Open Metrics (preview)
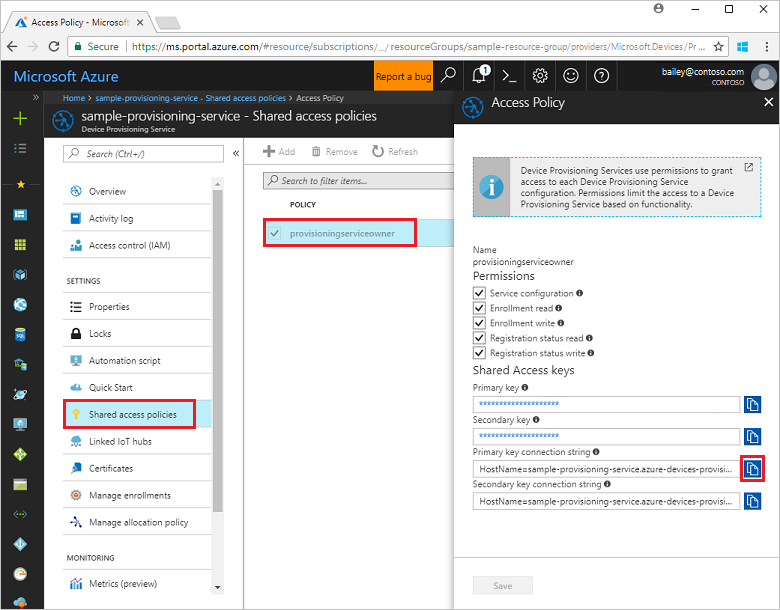 (x=137, y=583)
